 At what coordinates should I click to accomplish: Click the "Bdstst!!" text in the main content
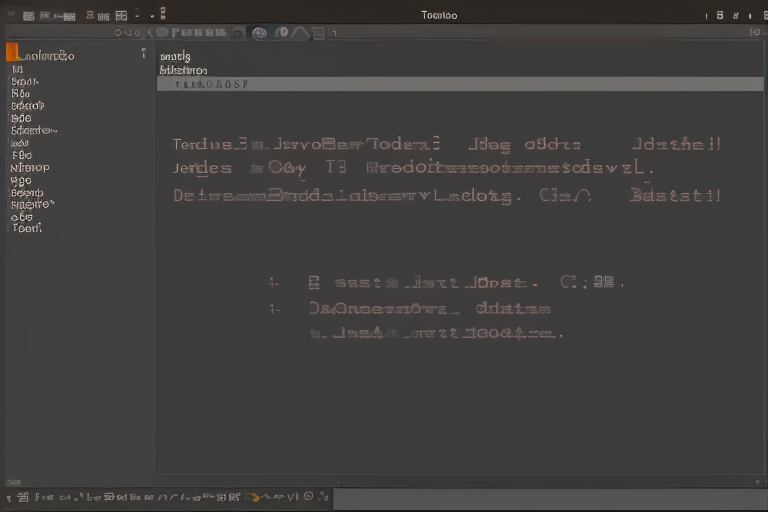(675, 196)
